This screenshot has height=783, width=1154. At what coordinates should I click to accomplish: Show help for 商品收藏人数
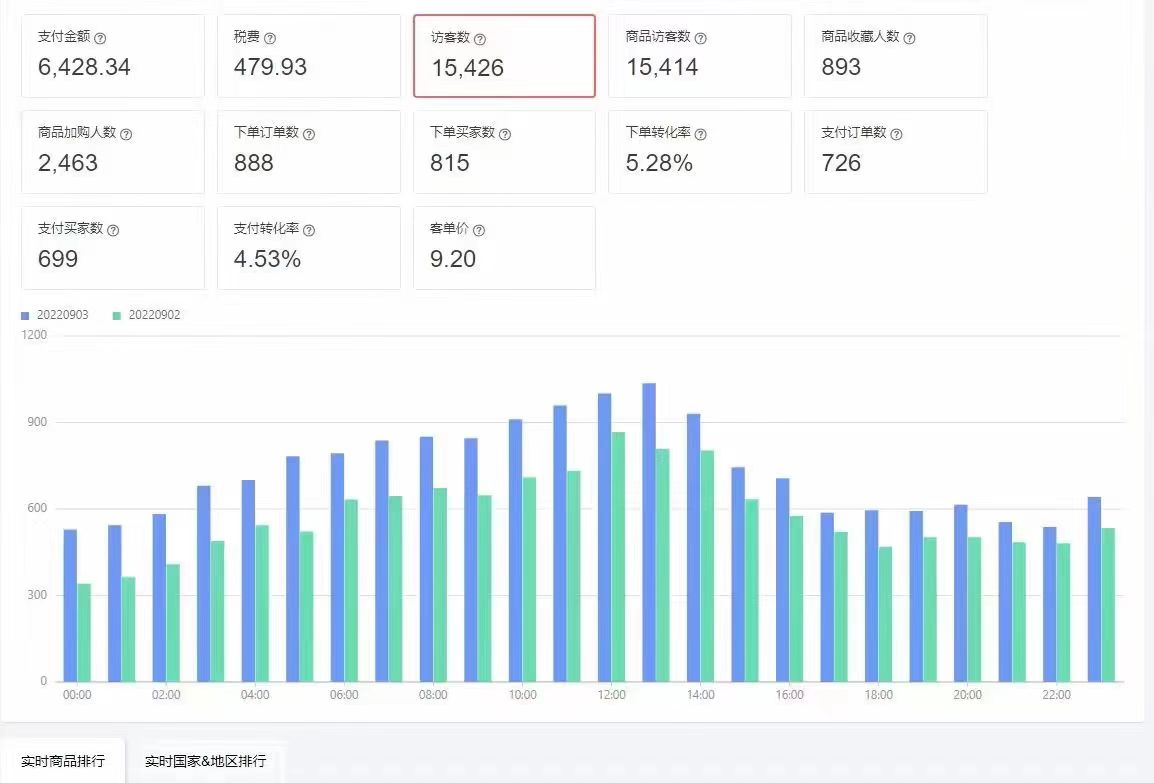[910, 38]
